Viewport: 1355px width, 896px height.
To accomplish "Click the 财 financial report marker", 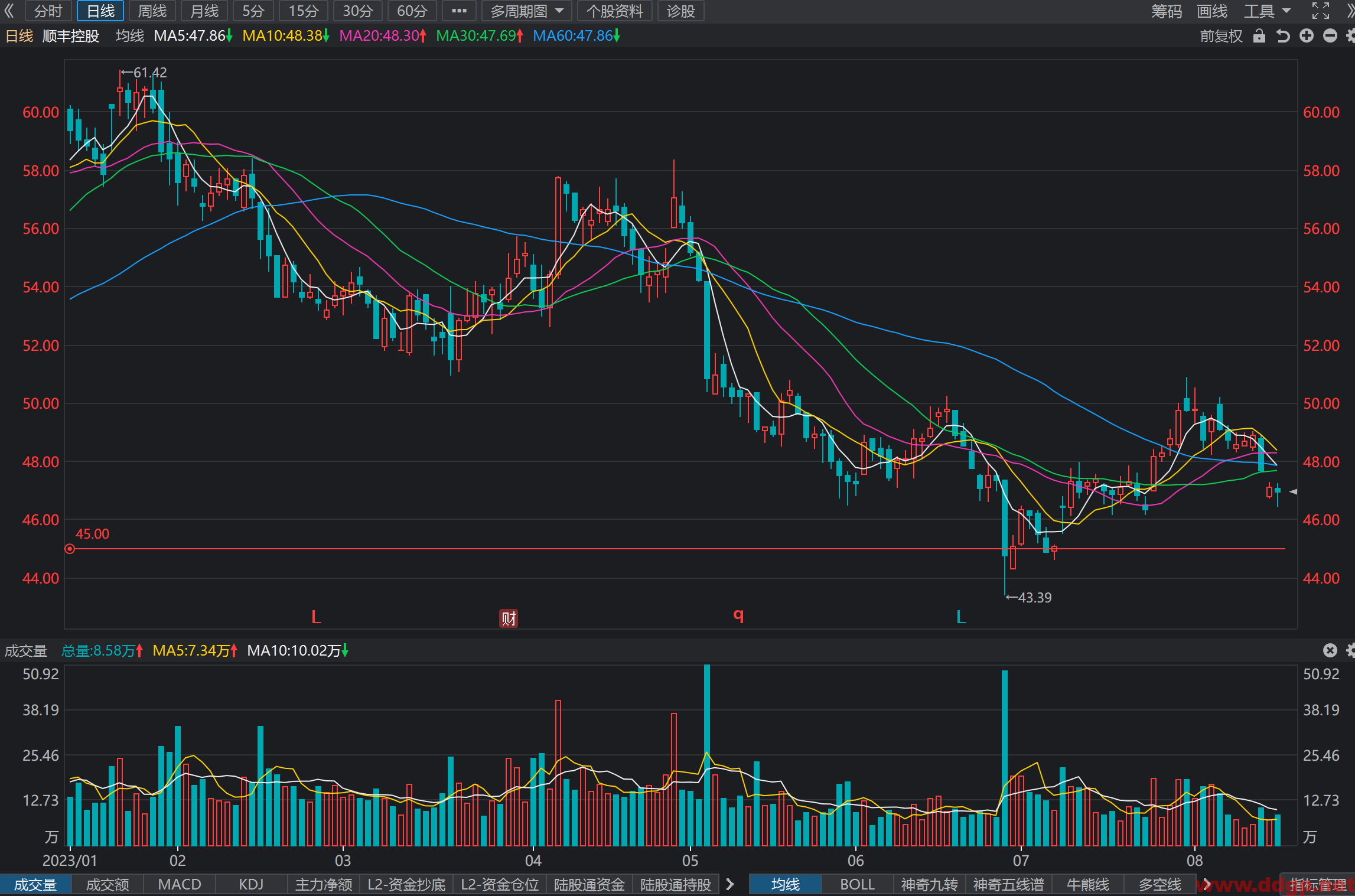I will (509, 618).
